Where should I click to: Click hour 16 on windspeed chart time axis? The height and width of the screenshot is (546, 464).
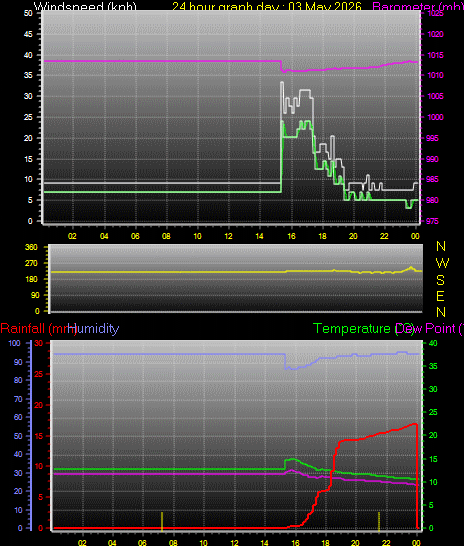coord(291,236)
